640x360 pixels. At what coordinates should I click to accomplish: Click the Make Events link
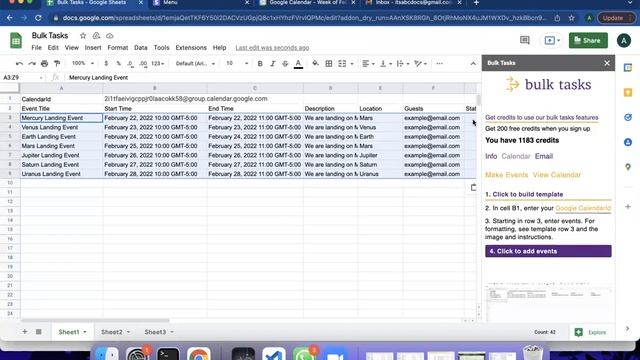tap(507, 175)
